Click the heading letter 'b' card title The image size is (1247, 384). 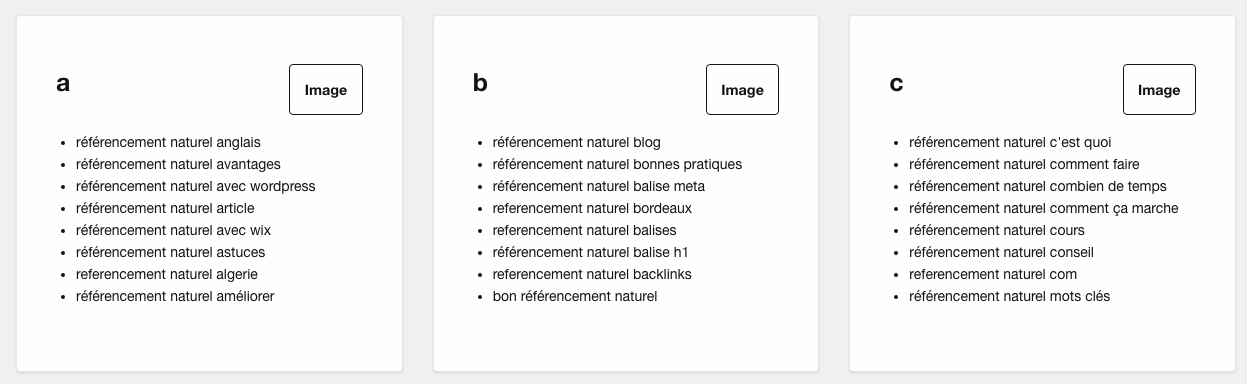pyautogui.click(x=480, y=83)
